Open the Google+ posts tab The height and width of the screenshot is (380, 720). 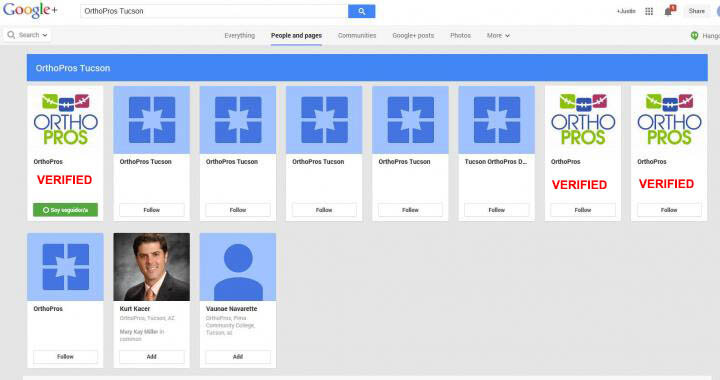pyautogui.click(x=413, y=35)
